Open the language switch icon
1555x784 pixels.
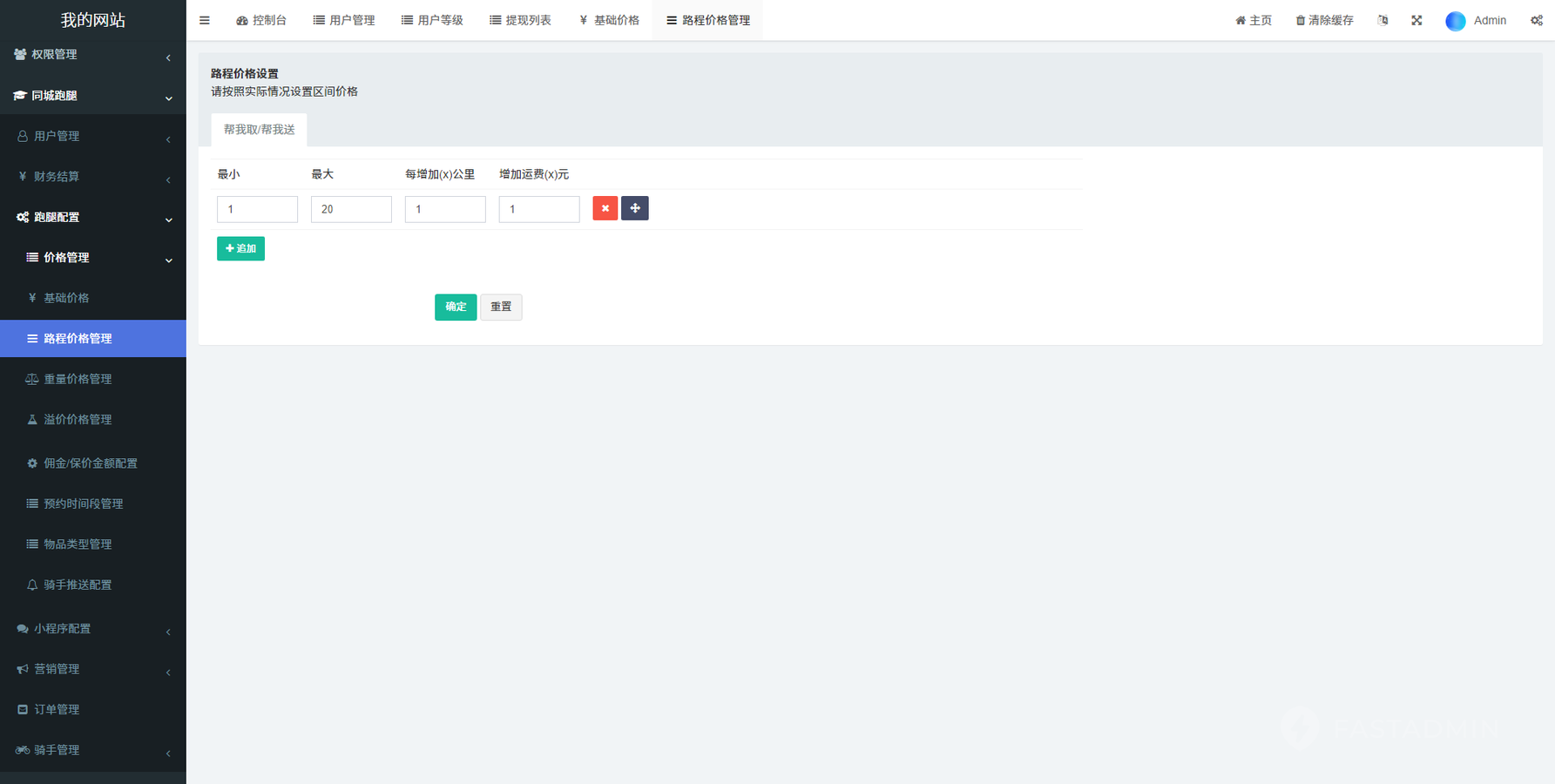click(x=1383, y=20)
